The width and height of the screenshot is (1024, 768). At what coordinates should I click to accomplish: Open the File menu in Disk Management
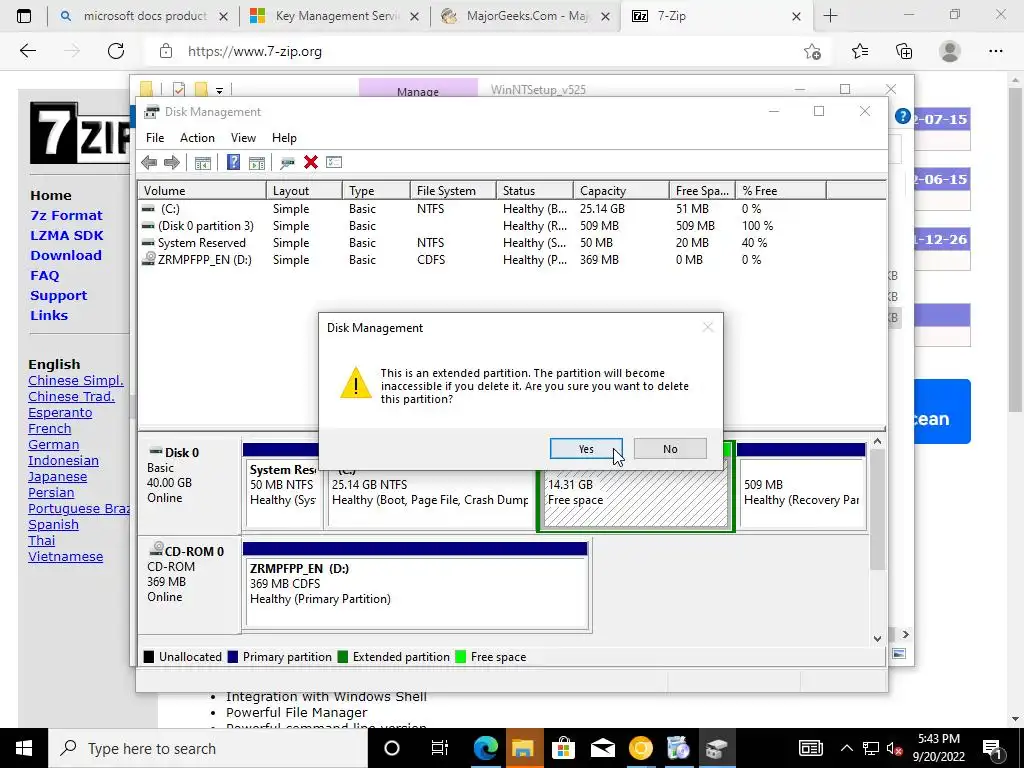(155, 138)
